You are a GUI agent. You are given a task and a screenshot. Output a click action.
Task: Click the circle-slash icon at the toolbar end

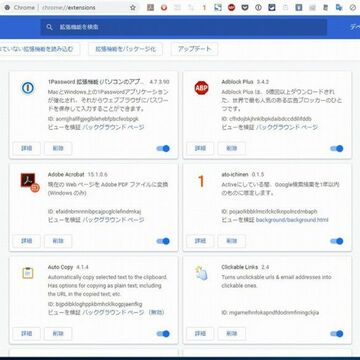(353, 7)
